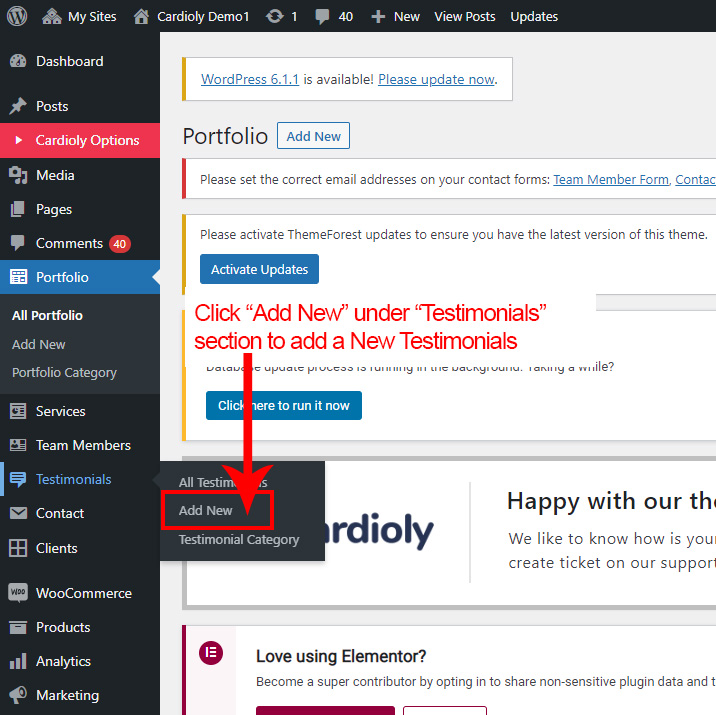Click Add New button beside Portfolio heading

click(313, 136)
